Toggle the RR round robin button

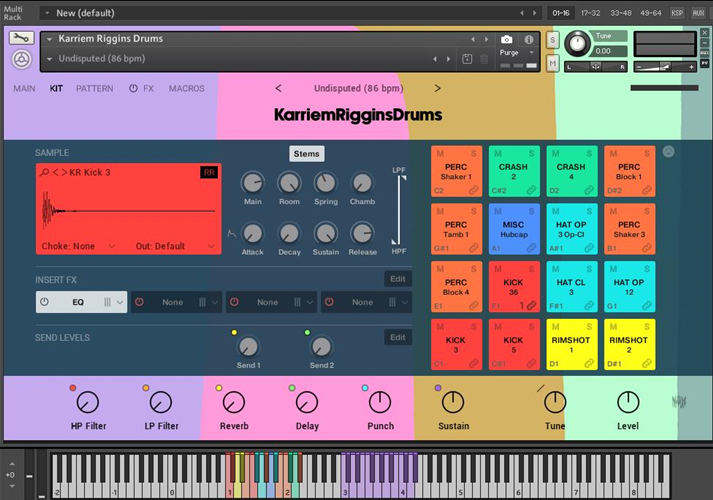[x=208, y=173]
